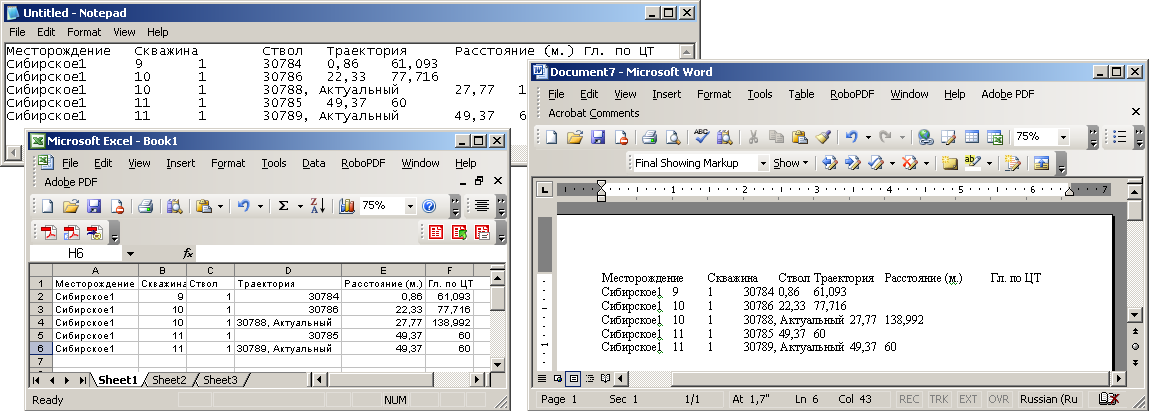Open the Excel zoom 75% dropdown

tap(410, 206)
